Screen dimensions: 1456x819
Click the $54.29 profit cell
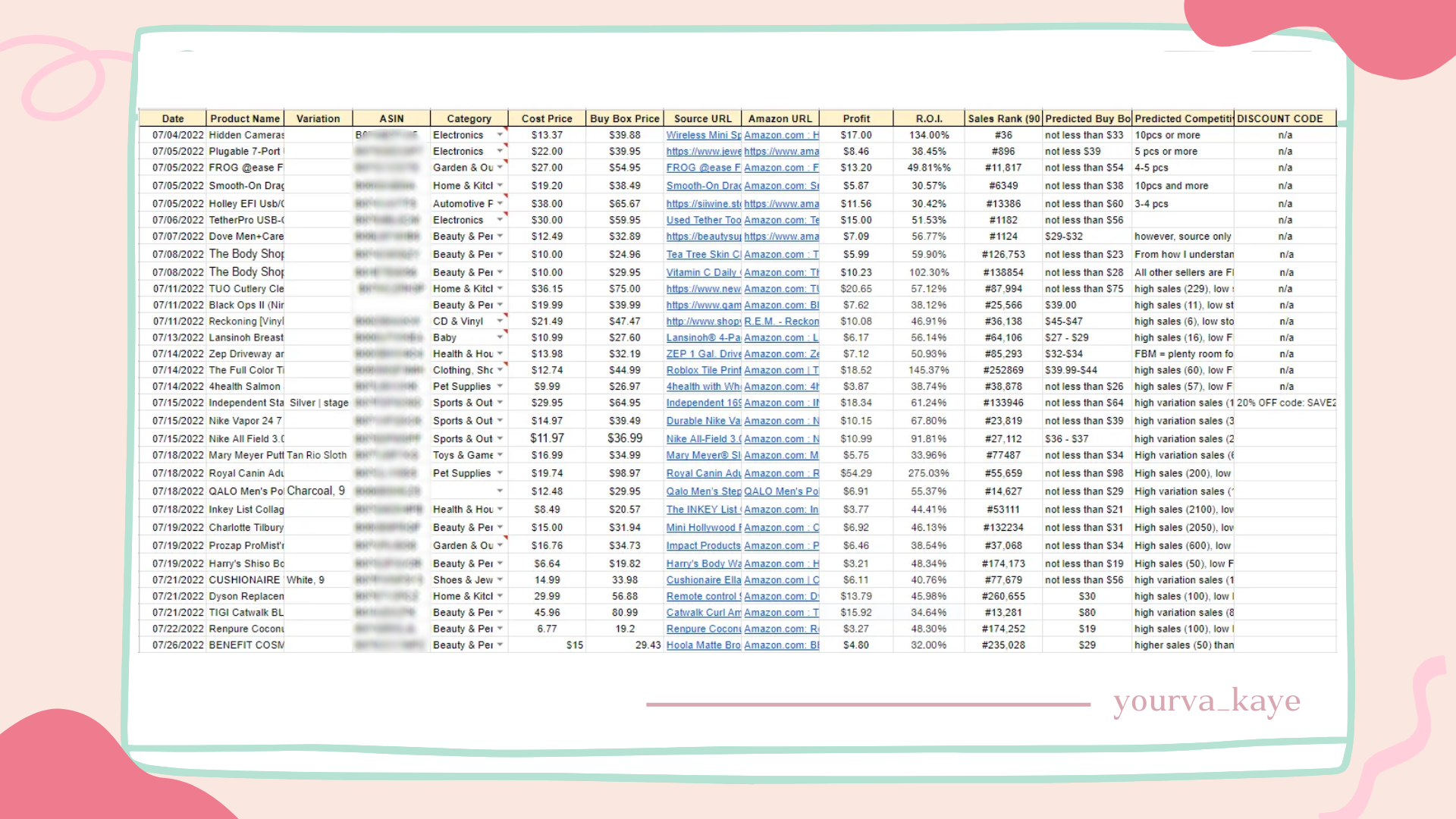856,473
